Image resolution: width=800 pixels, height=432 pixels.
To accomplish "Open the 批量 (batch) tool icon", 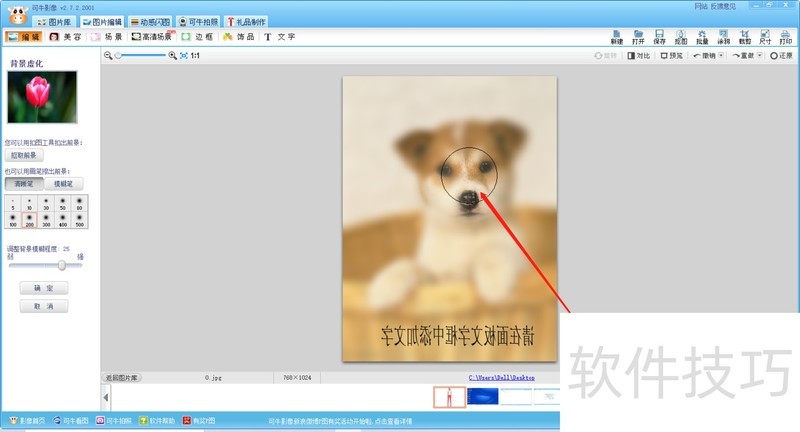I will [702, 37].
